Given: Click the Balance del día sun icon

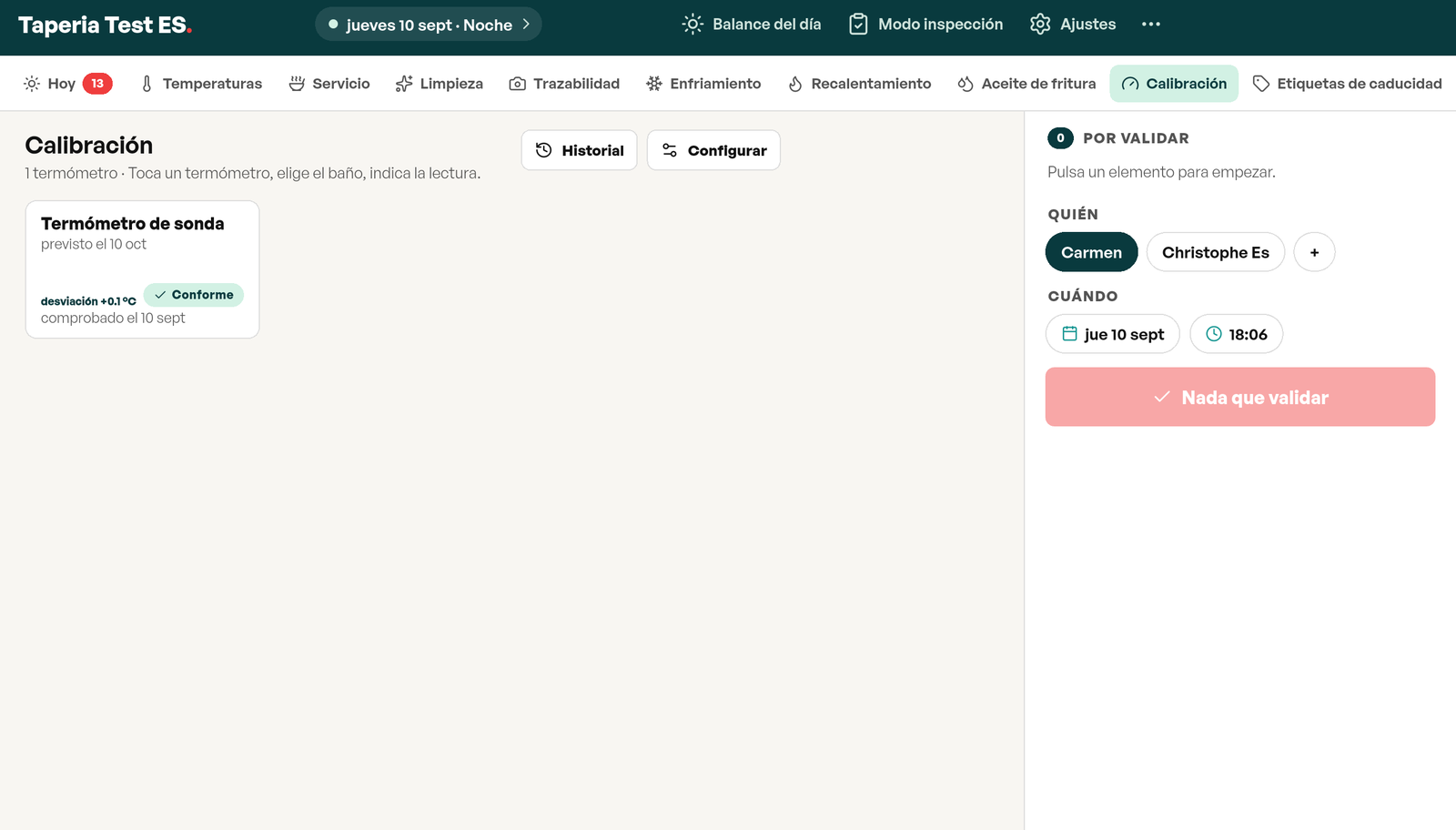Looking at the screenshot, I should coord(693,25).
